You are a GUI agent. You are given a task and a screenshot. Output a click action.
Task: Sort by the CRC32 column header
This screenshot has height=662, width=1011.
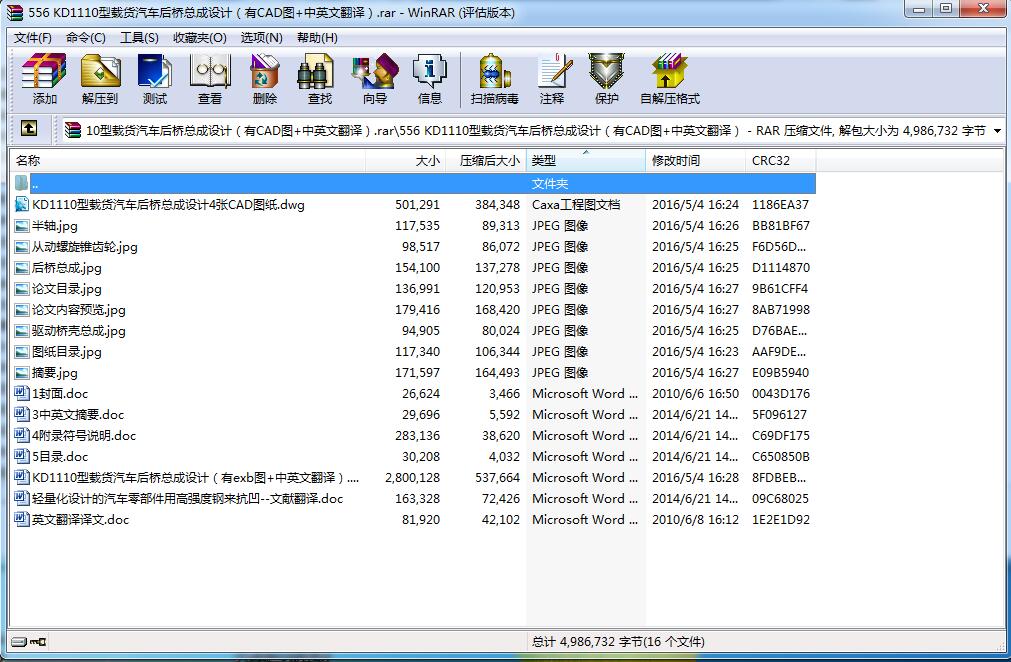click(781, 161)
